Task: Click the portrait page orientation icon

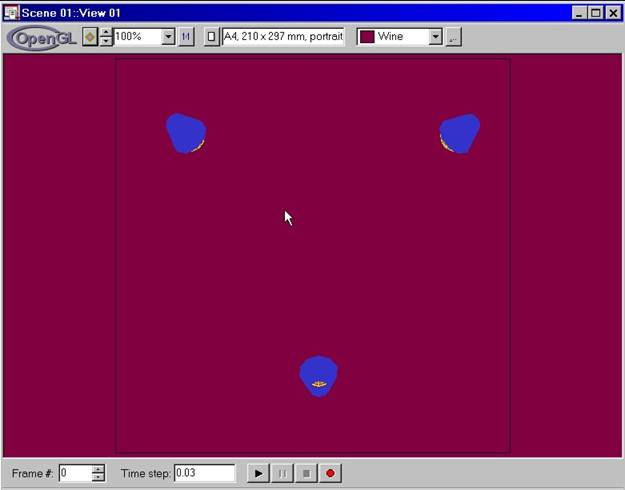Action: coord(211,37)
